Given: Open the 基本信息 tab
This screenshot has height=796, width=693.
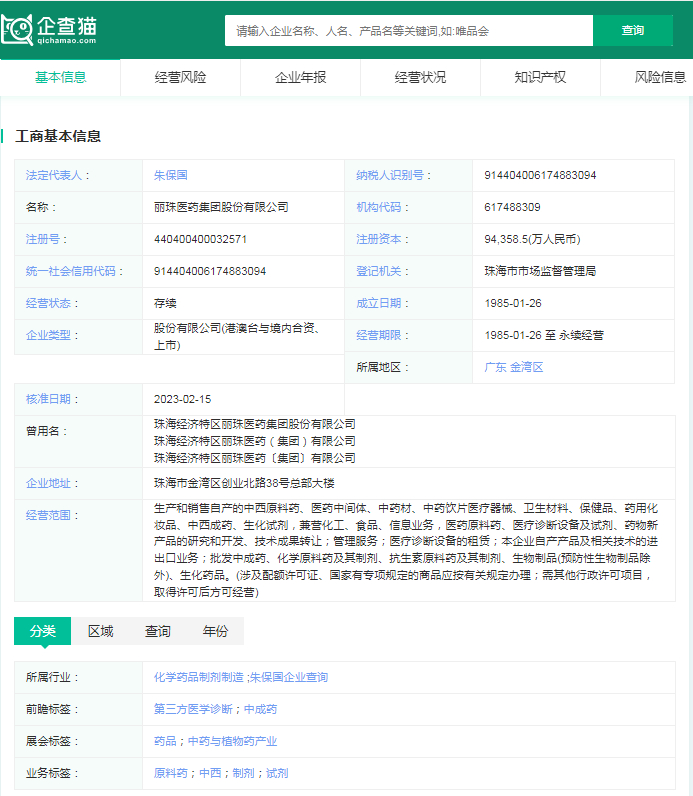Looking at the screenshot, I should click(60, 77).
